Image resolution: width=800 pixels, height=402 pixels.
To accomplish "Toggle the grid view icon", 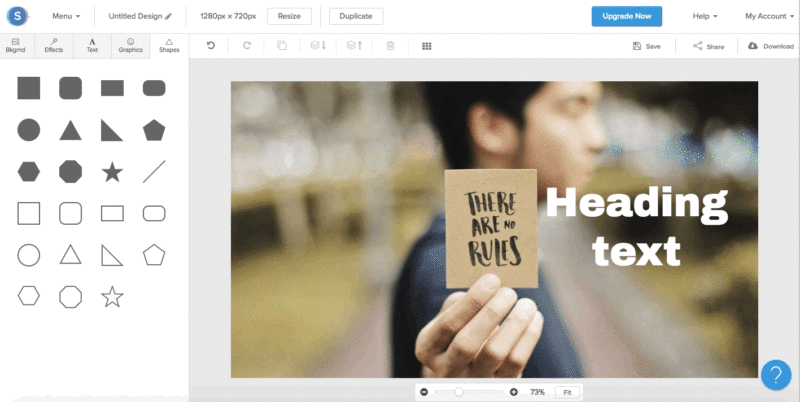I will click(427, 46).
